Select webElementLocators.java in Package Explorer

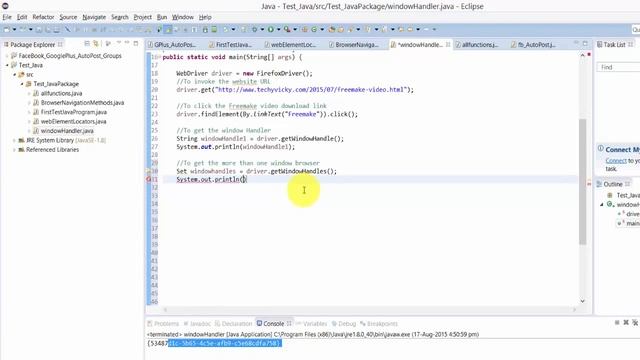pyautogui.click(x=73, y=121)
